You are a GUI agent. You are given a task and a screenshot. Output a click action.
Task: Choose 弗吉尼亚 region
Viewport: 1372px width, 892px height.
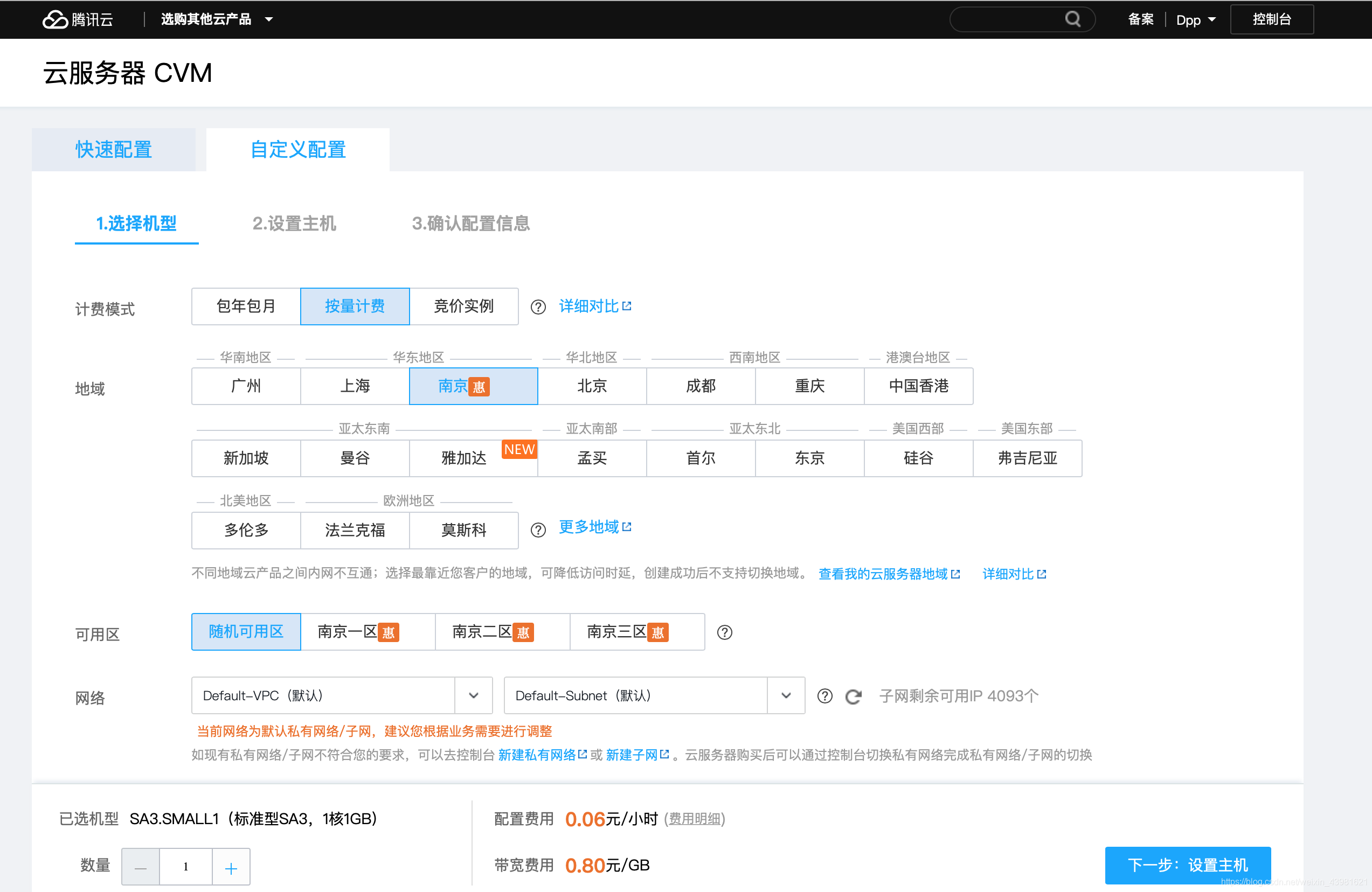click(1028, 458)
